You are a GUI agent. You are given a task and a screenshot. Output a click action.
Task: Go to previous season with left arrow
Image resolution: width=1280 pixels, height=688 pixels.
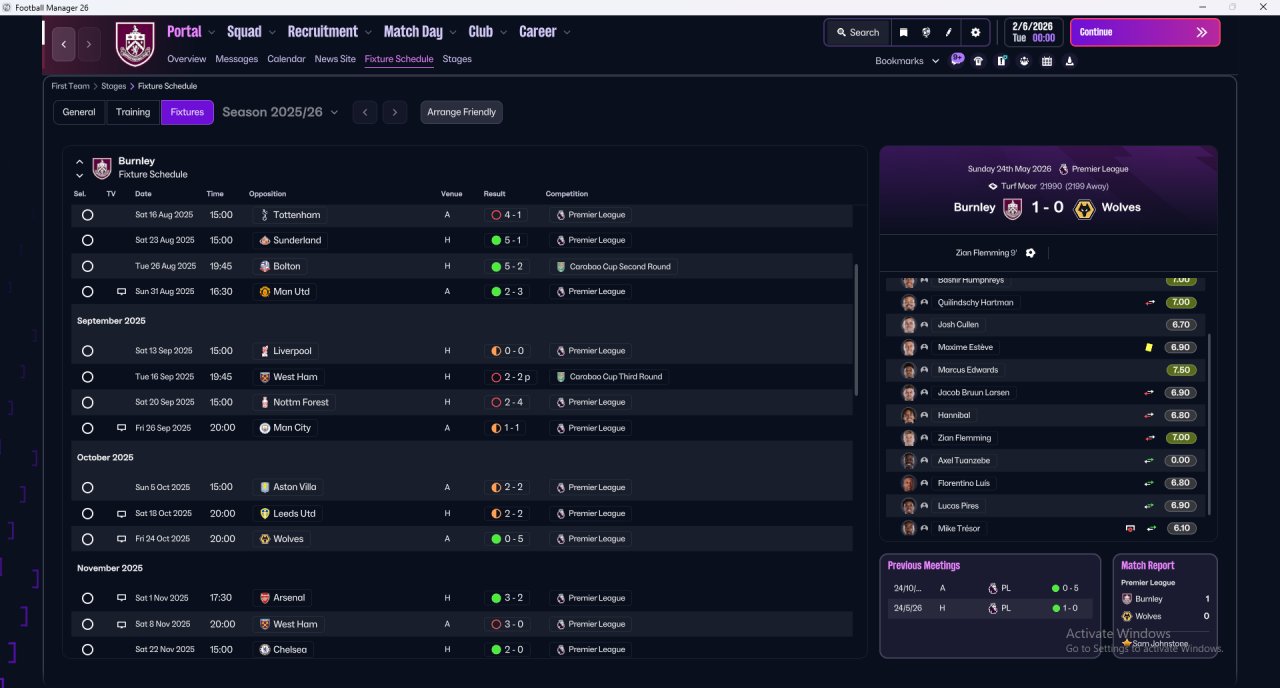[365, 112]
